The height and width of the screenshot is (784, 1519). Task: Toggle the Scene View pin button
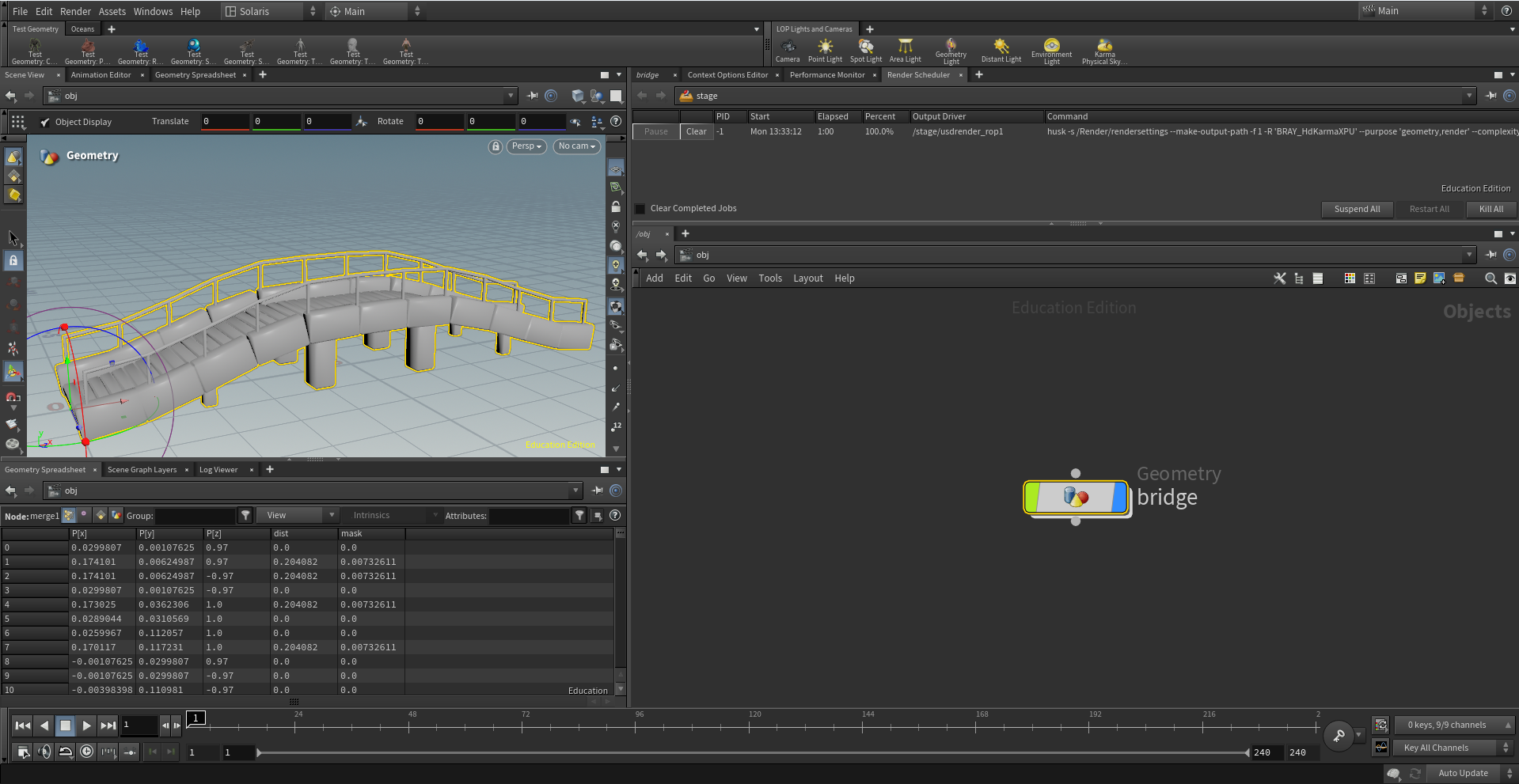tap(533, 96)
